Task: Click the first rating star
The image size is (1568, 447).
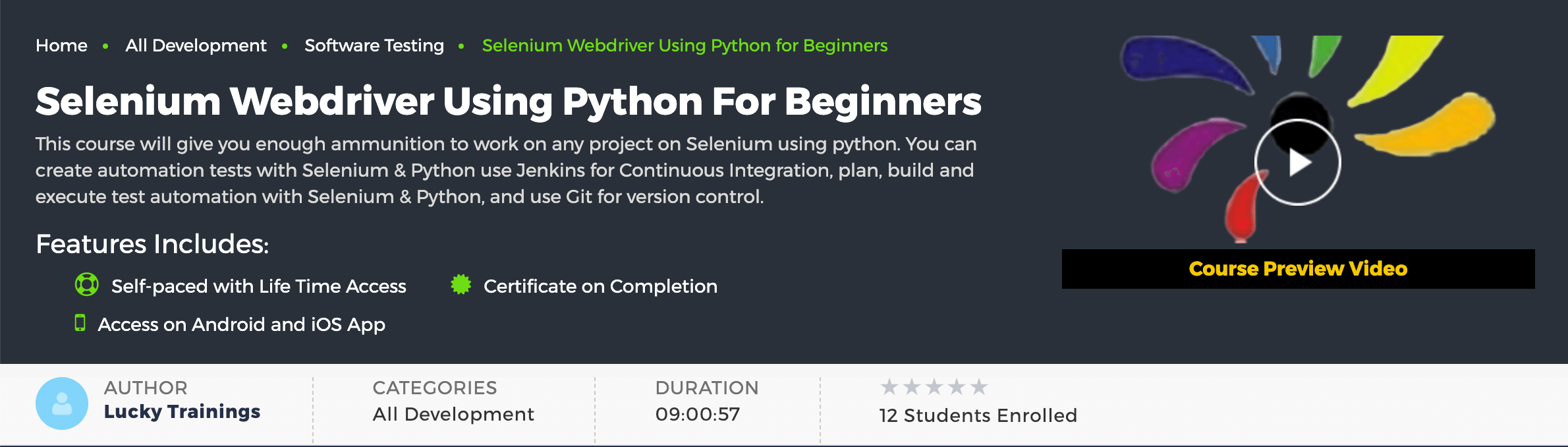Action: pos(889,387)
